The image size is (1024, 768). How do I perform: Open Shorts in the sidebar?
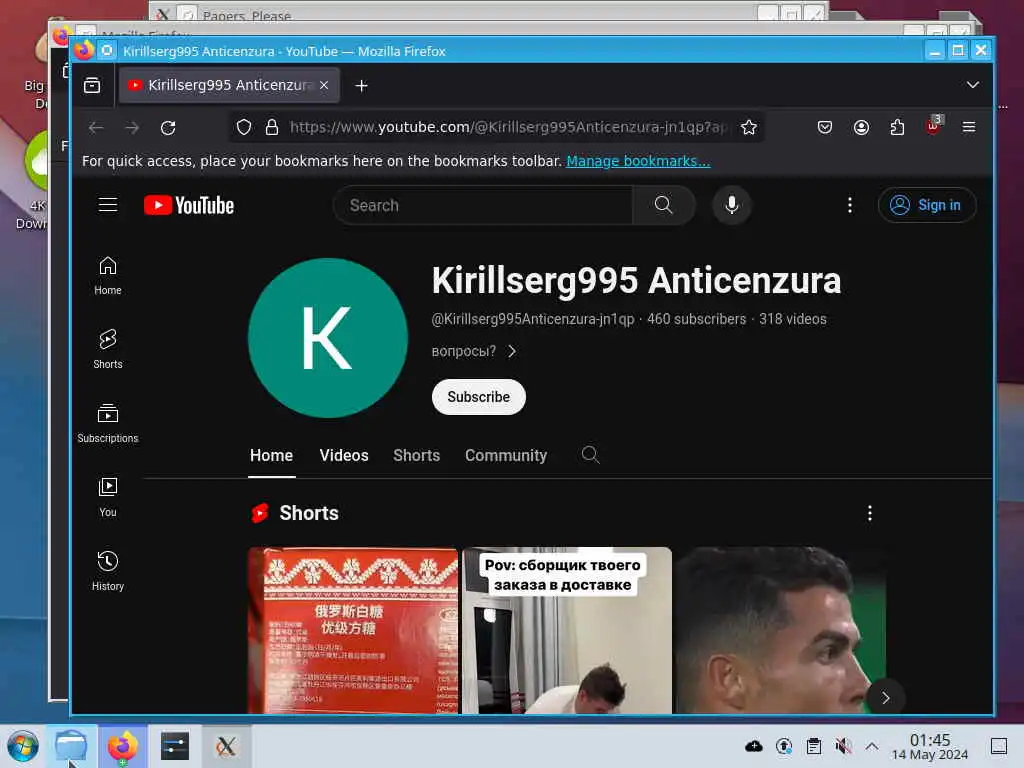(x=108, y=349)
